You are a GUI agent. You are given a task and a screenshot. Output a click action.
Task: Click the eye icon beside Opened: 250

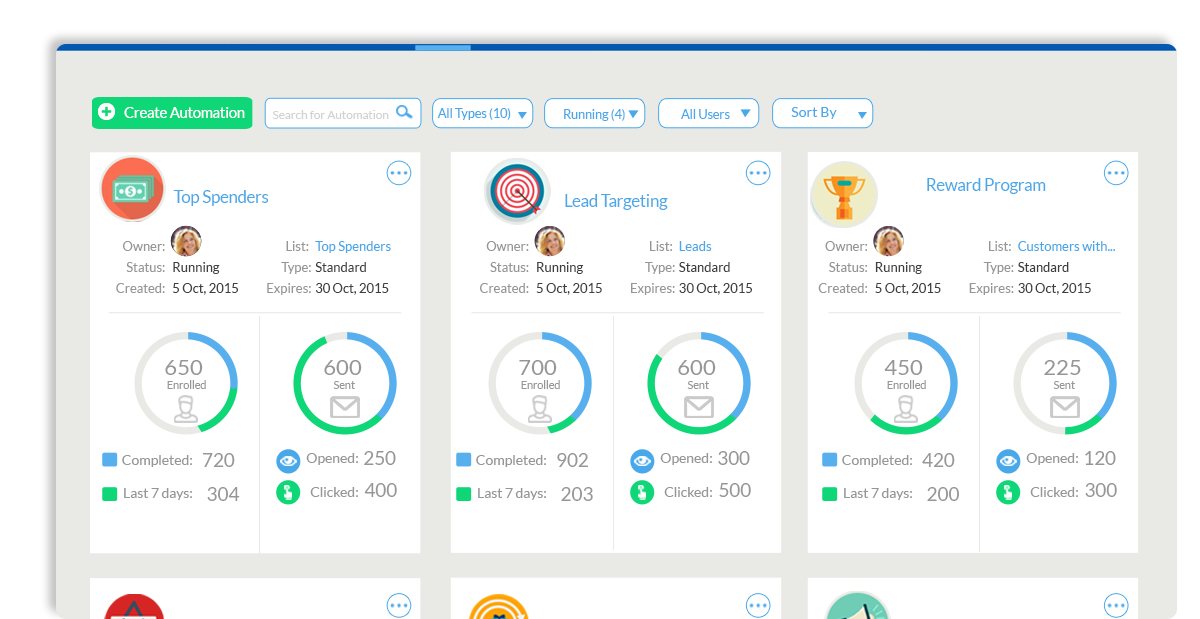[x=288, y=461]
